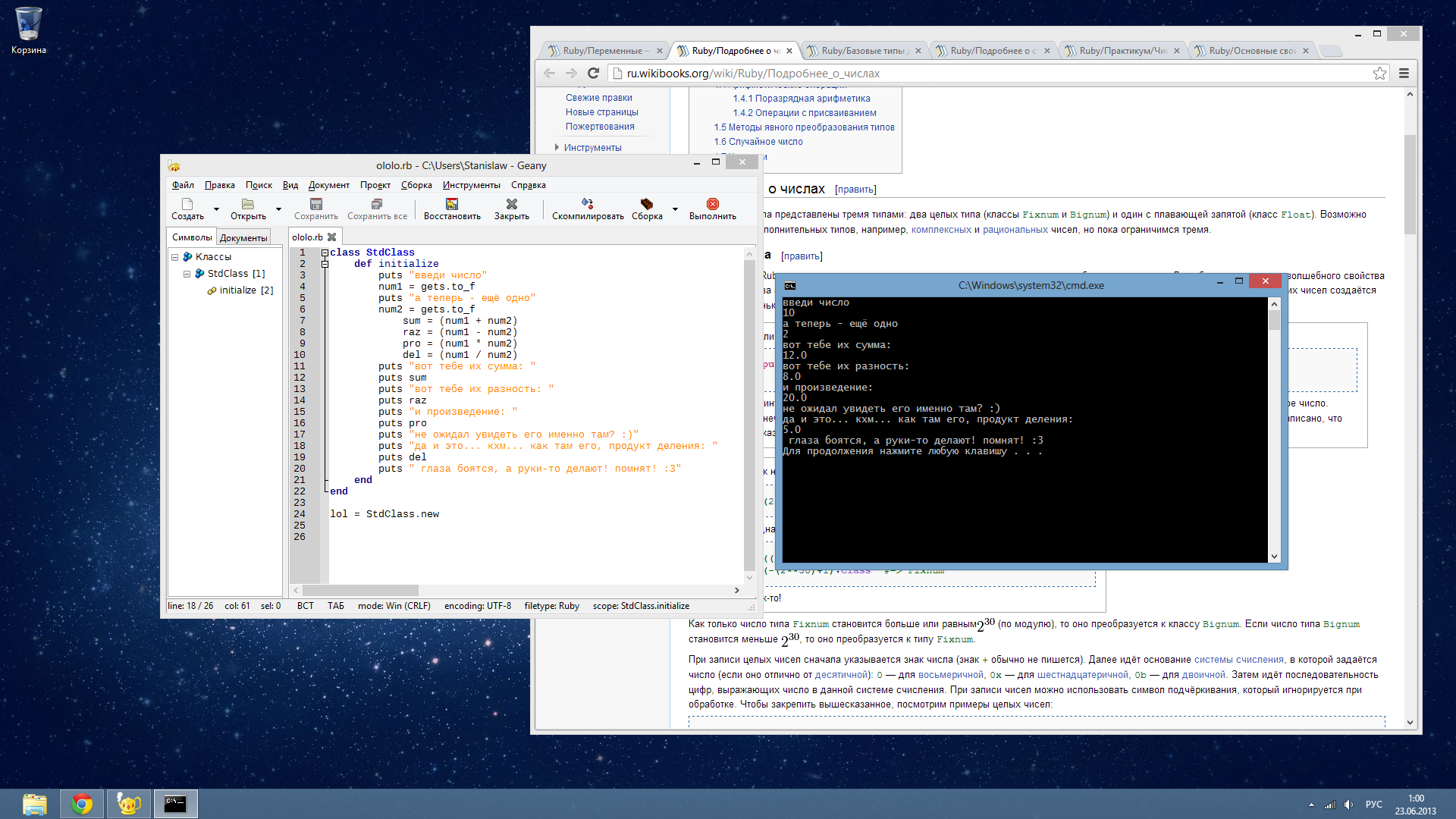Open the Документ menu
Viewport: 1456px width, 819px height.
328,185
